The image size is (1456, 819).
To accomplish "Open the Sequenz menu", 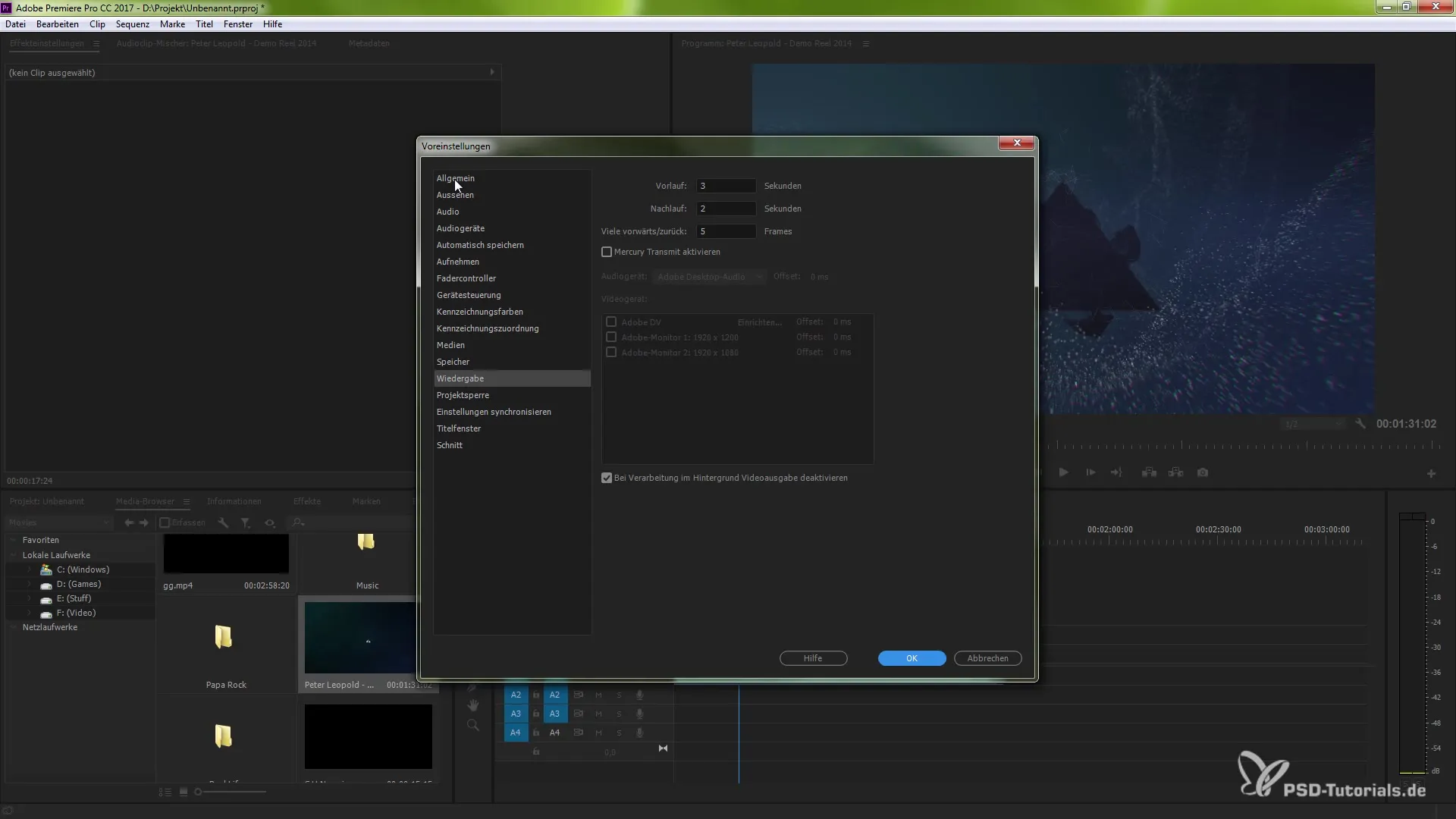I will coord(133,24).
